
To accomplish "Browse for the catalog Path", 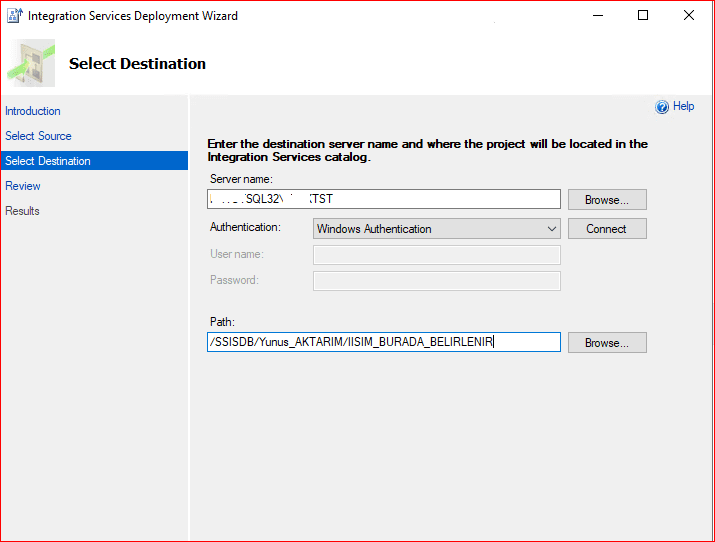I will [607, 343].
